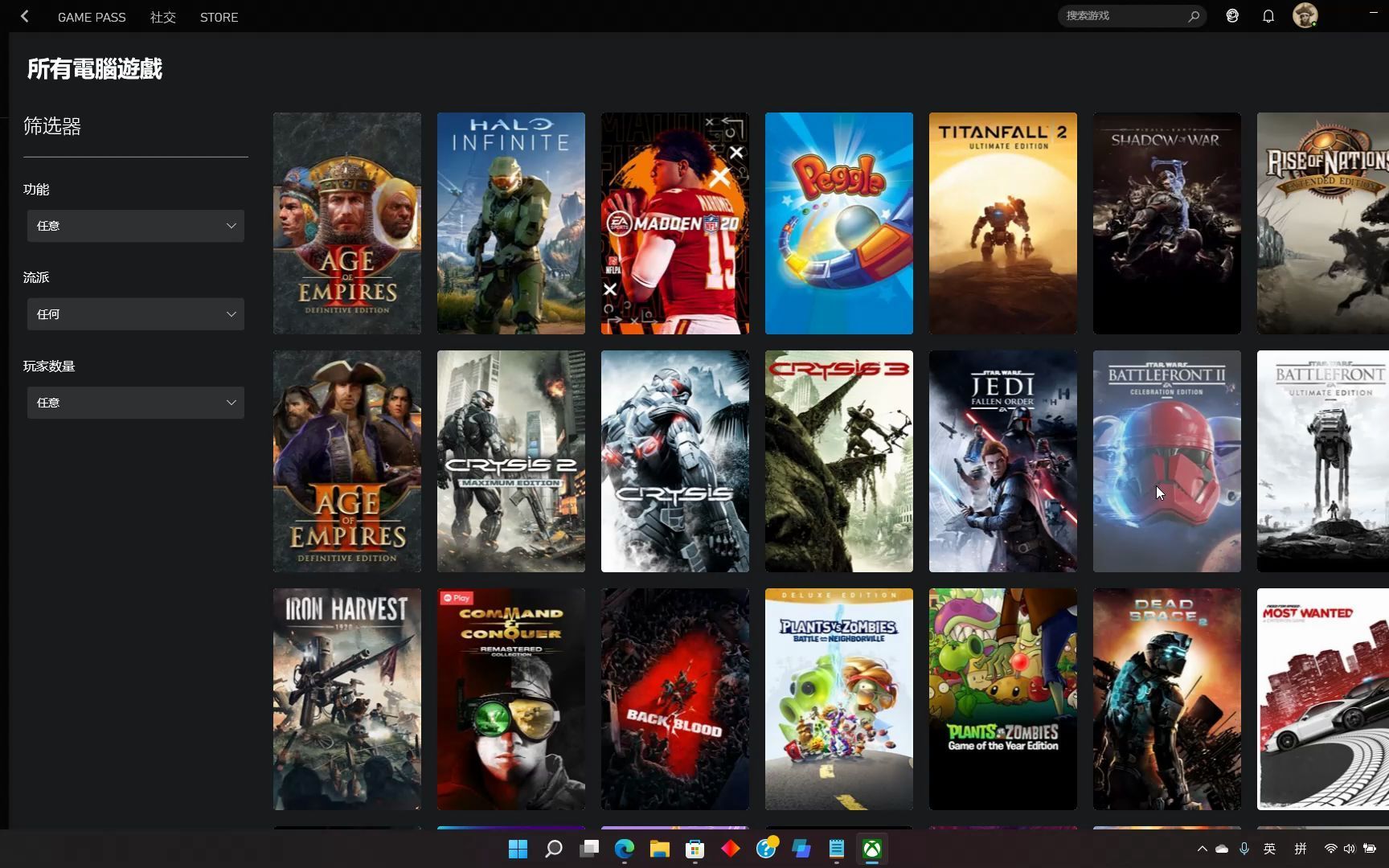Open the Shadow of War tile
The image size is (1389, 868).
[x=1167, y=223]
